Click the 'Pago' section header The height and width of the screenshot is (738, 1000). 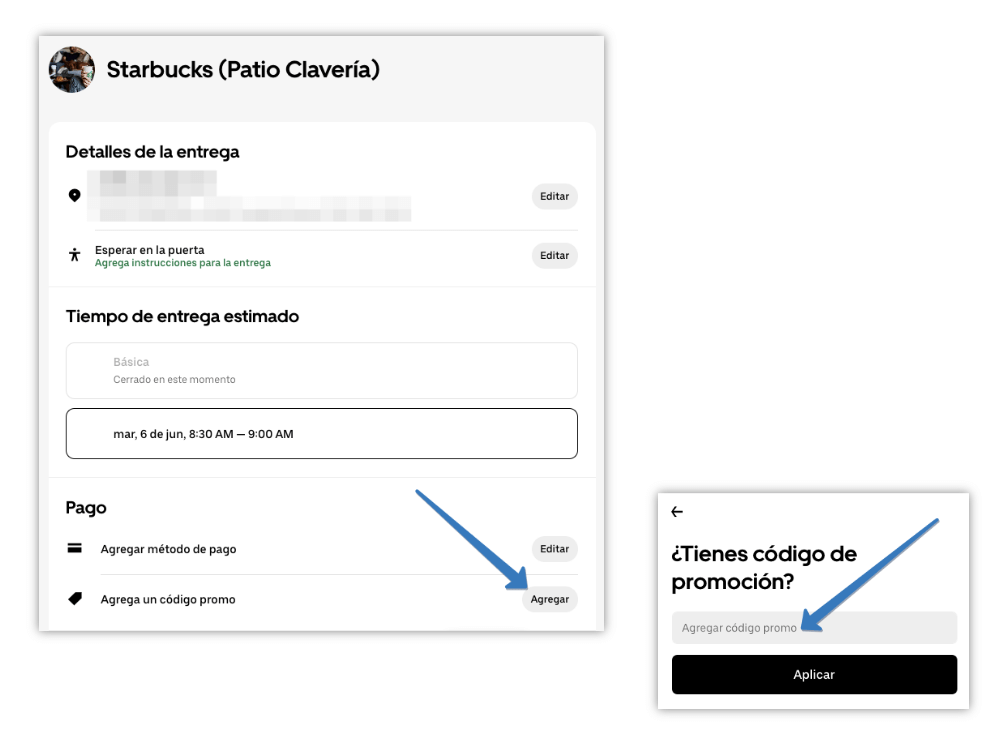[86, 507]
